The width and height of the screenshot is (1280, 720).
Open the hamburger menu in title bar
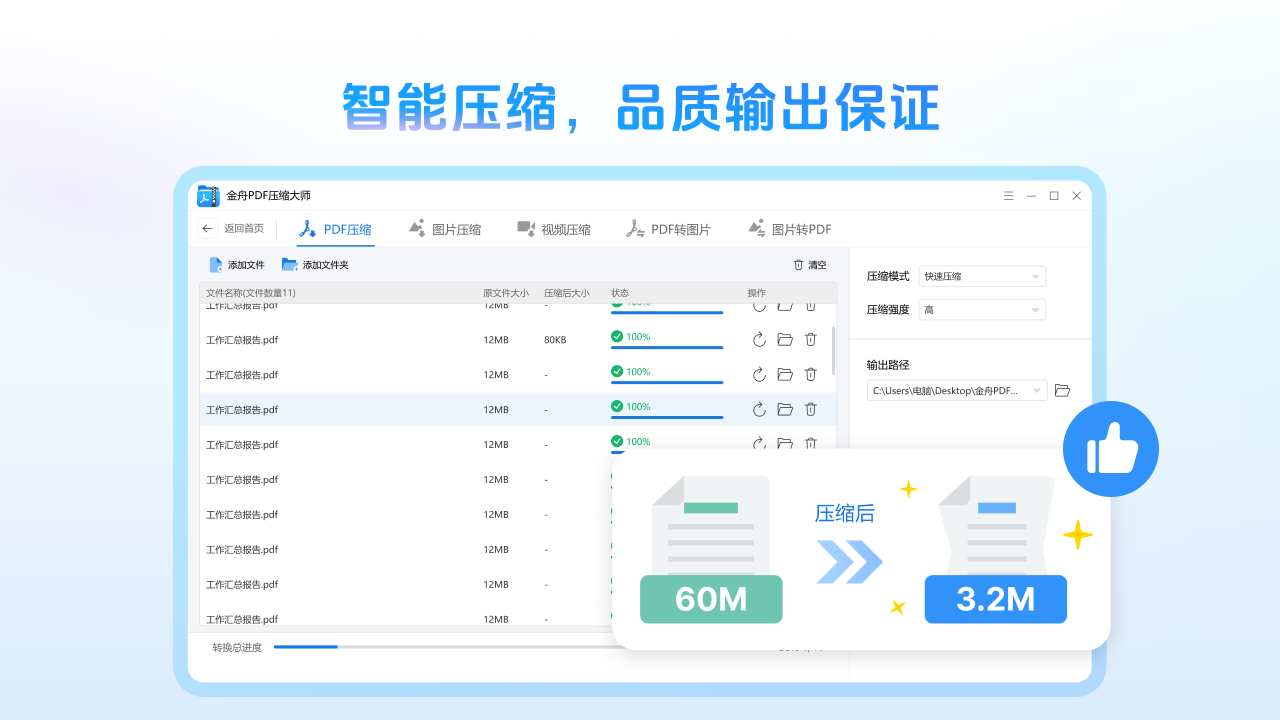[1008, 196]
